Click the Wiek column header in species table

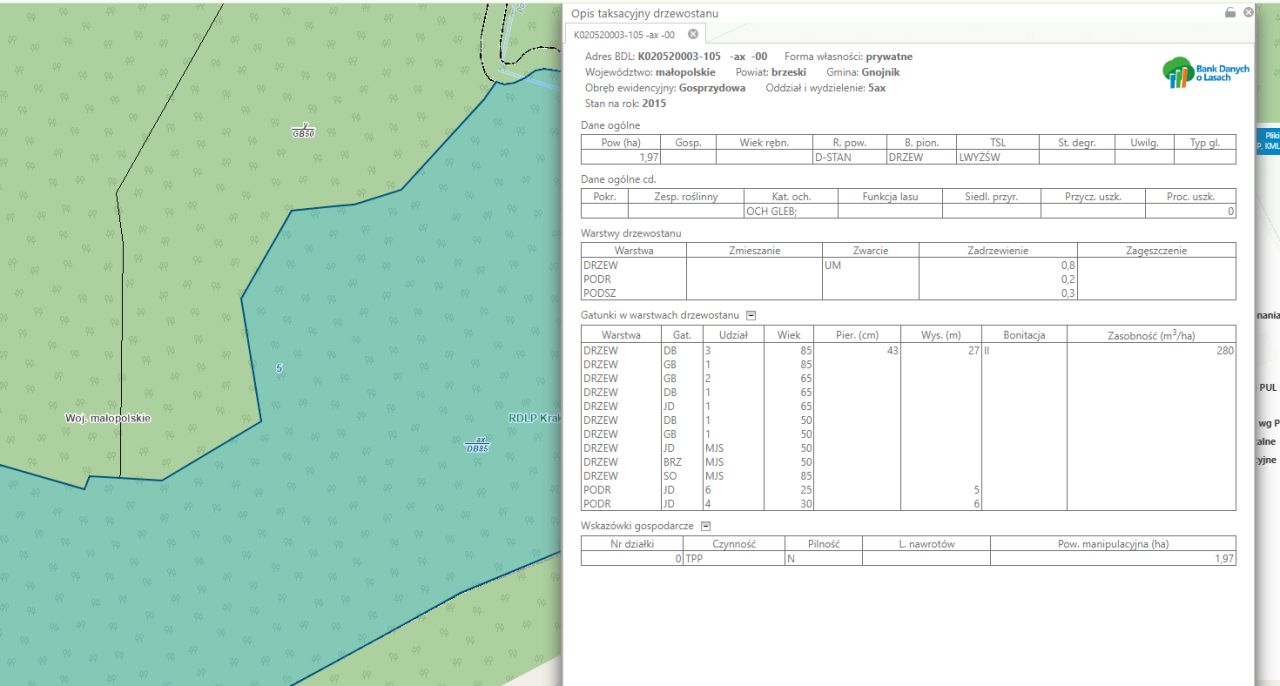tap(789, 335)
